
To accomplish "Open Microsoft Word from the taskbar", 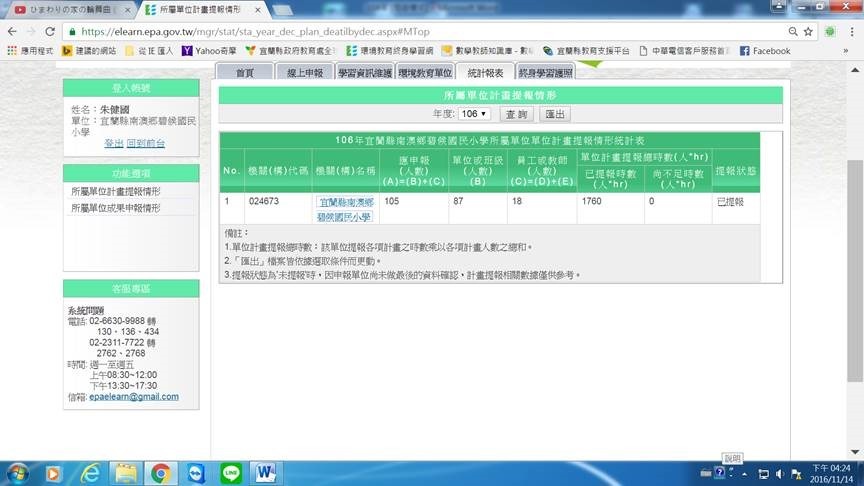I will coord(266,471).
